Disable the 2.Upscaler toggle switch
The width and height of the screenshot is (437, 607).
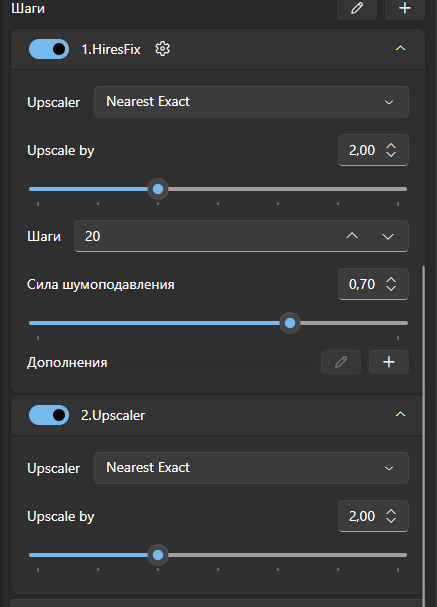(49, 415)
